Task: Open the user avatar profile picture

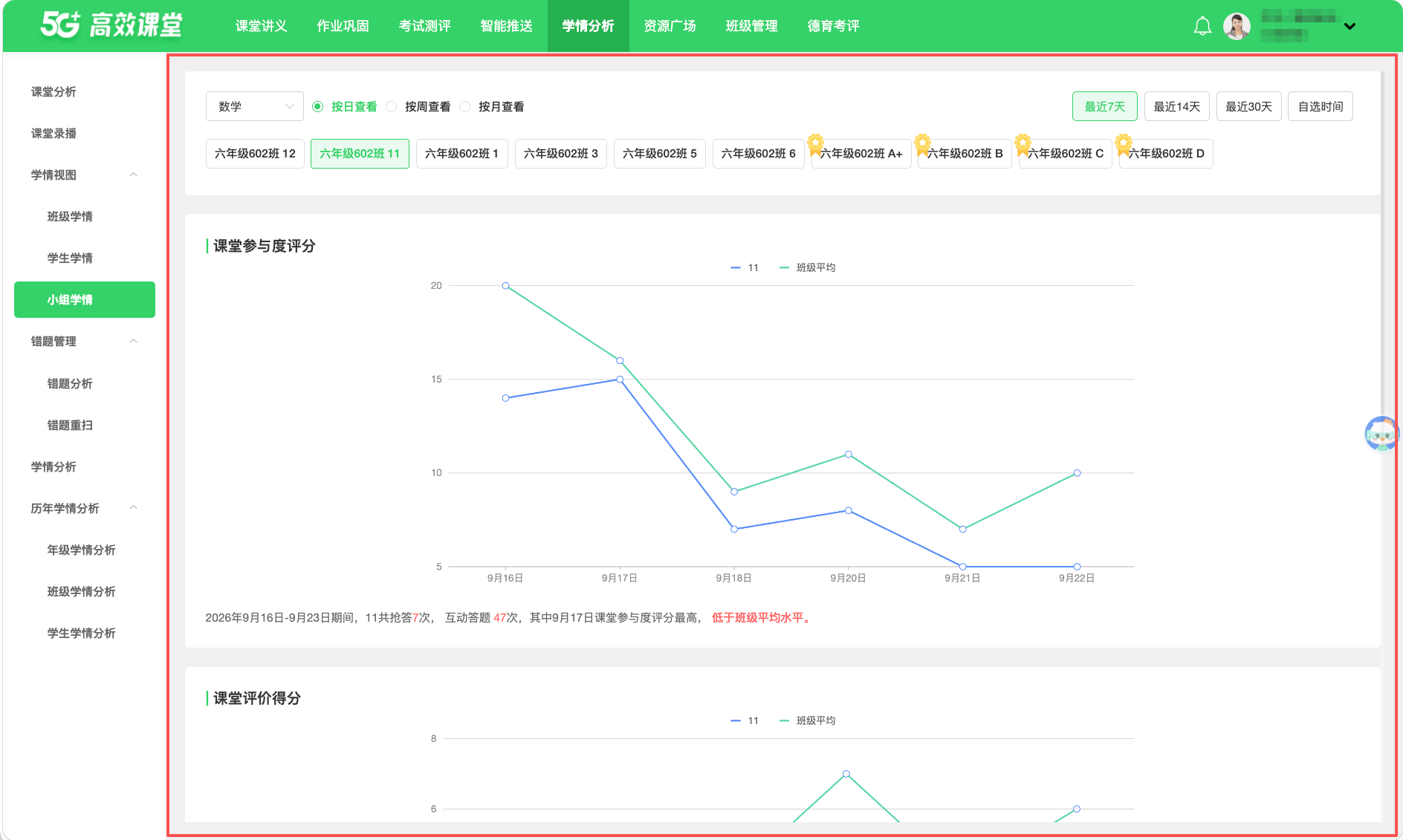Action: tap(1237, 26)
